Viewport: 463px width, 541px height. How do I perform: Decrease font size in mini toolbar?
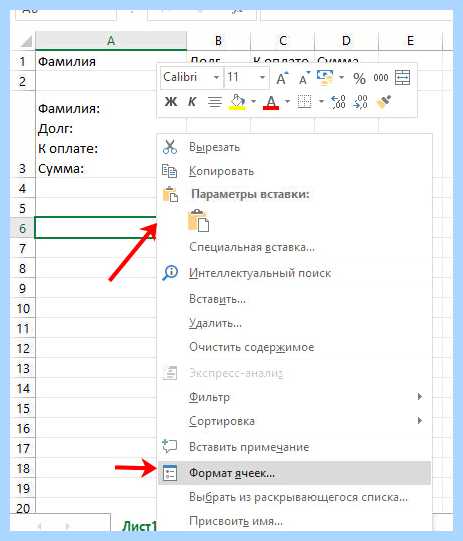pos(304,78)
